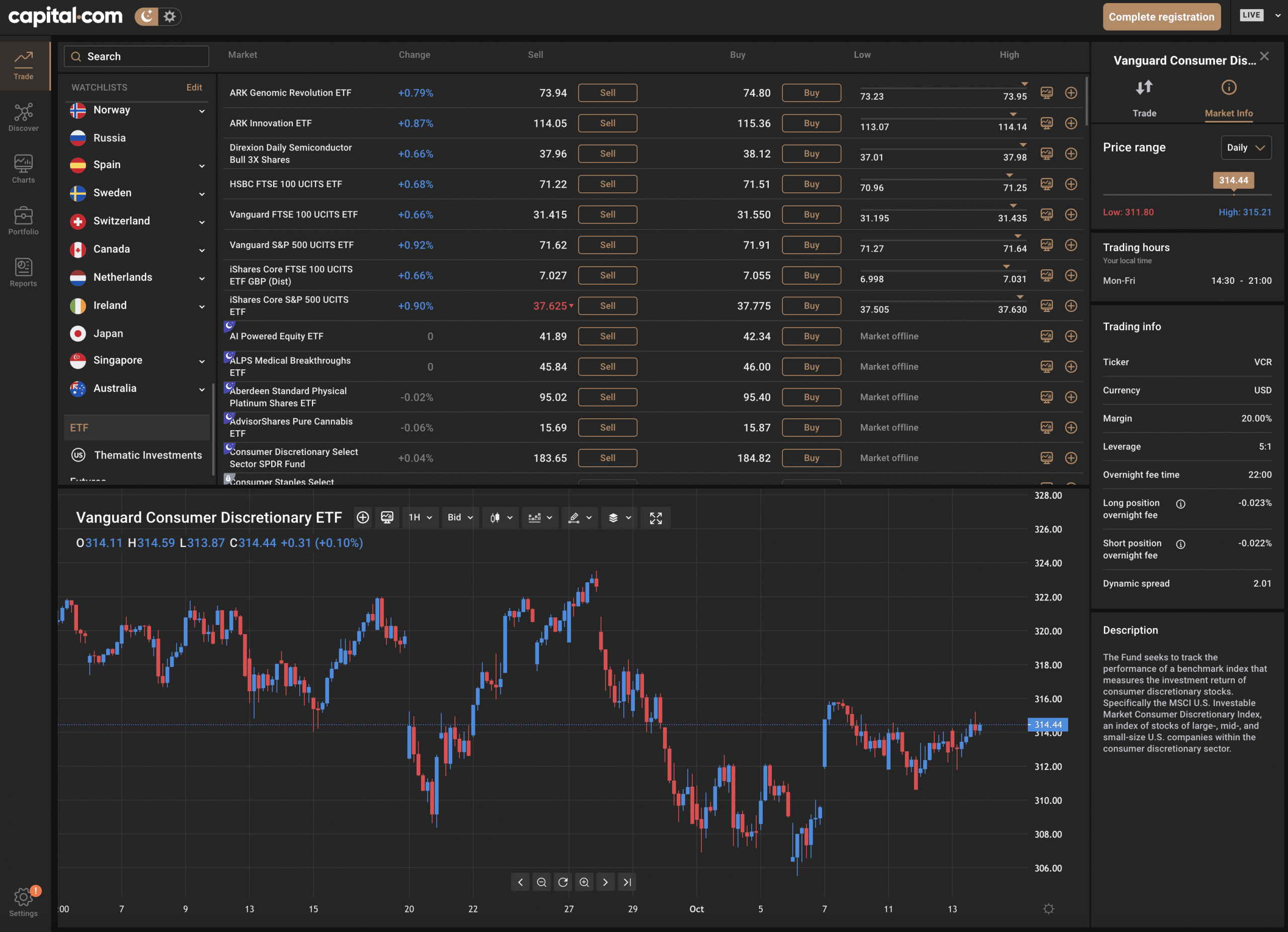Buy ARK Innovation ETF
This screenshot has width=1288, height=932.
click(811, 123)
